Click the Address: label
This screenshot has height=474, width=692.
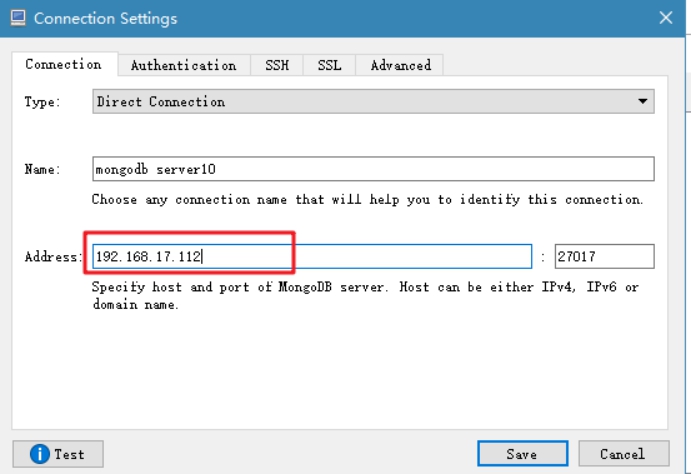(x=53, y=256)
